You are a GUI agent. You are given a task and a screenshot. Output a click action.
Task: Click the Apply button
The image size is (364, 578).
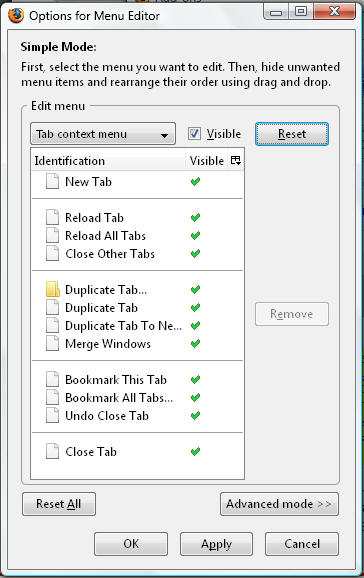(x=216, y=544)
